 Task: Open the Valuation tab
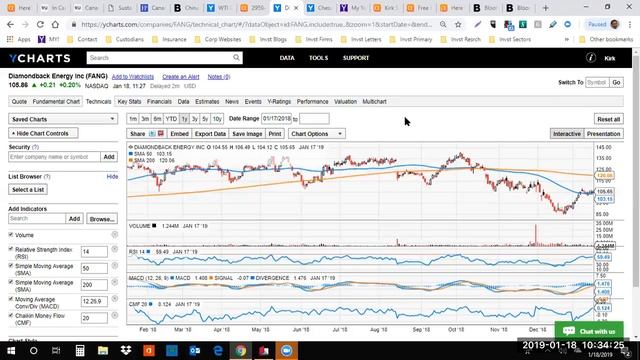point(345,102)
